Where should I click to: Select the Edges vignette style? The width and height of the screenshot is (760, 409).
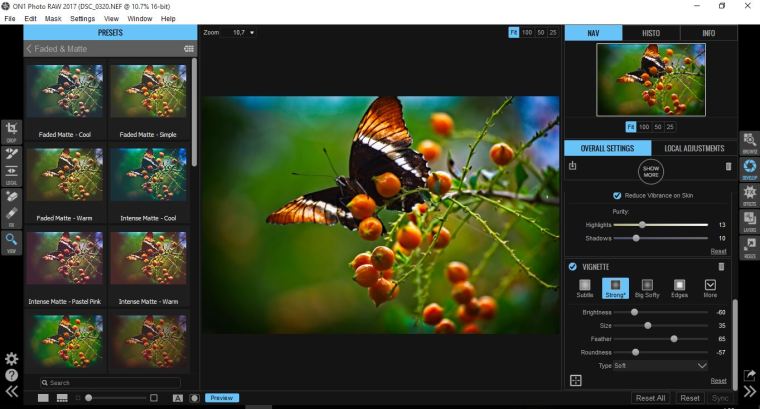tap(680, 288)
